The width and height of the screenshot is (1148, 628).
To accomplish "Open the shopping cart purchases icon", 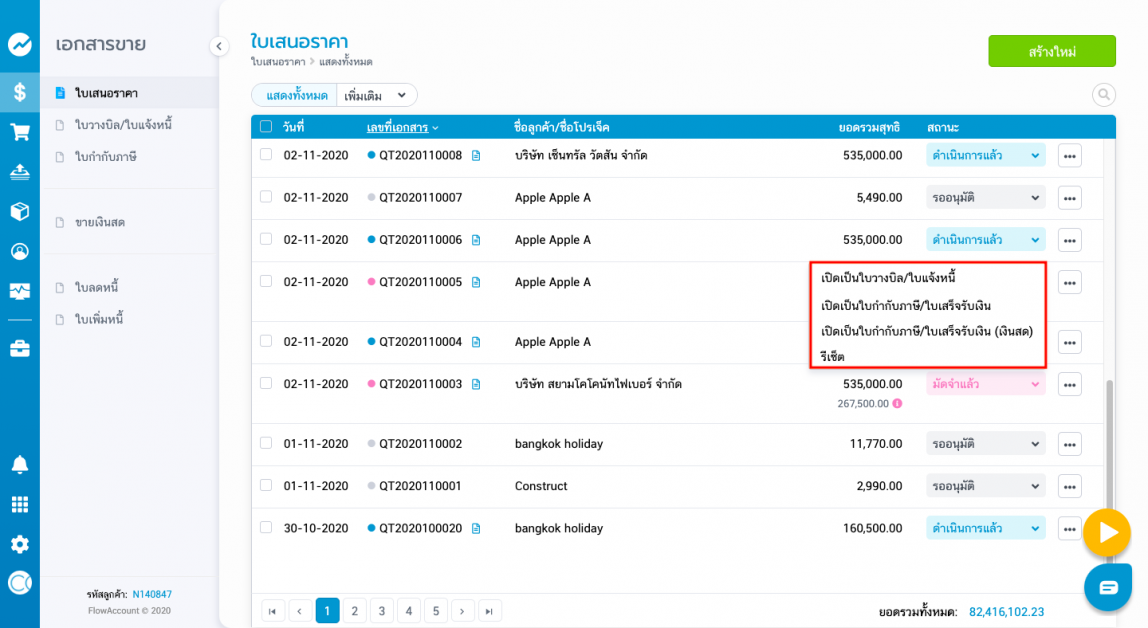I will (x=20, y=132).
